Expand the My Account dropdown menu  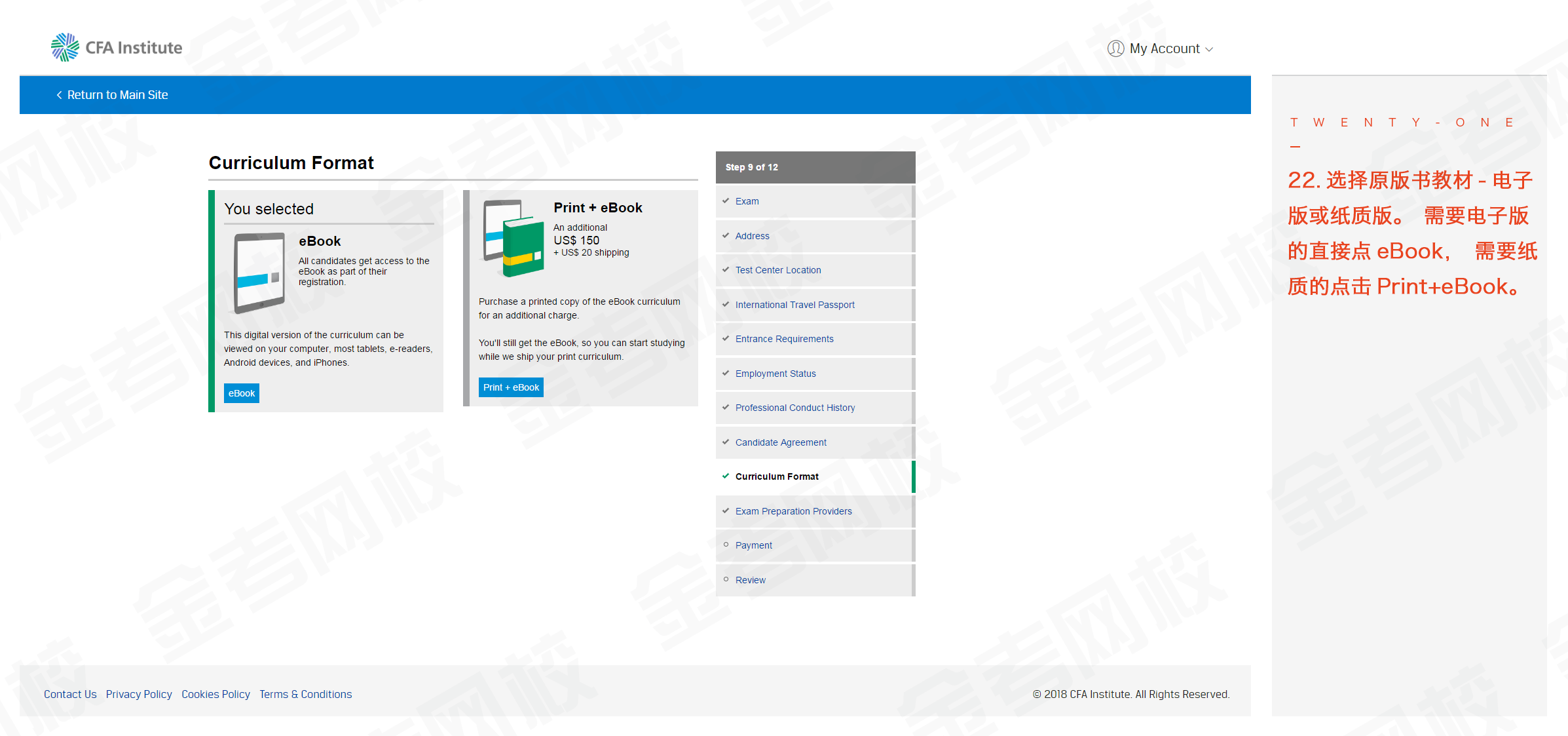pyautogui.click(x=1163, y=47)
